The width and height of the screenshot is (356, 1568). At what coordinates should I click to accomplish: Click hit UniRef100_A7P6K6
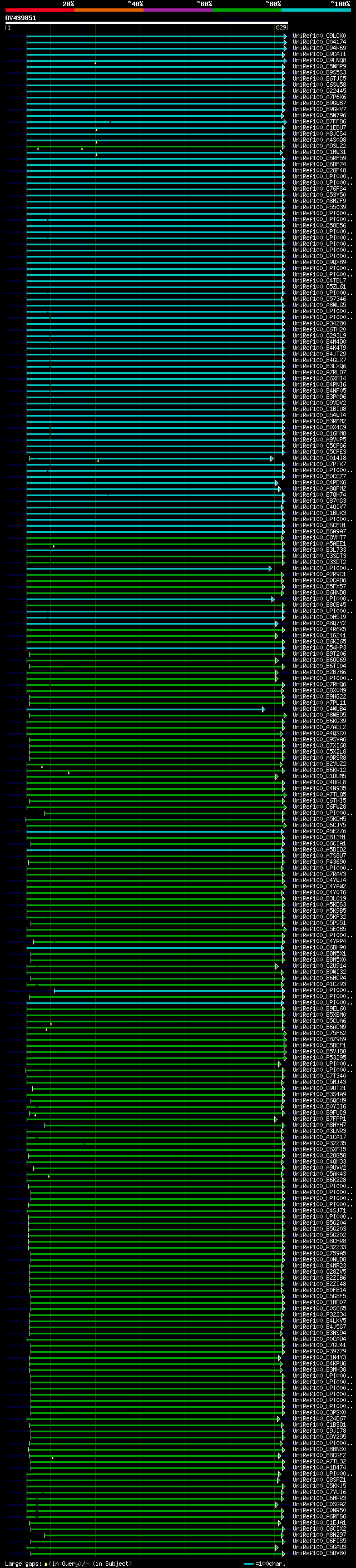coord(319,97)
